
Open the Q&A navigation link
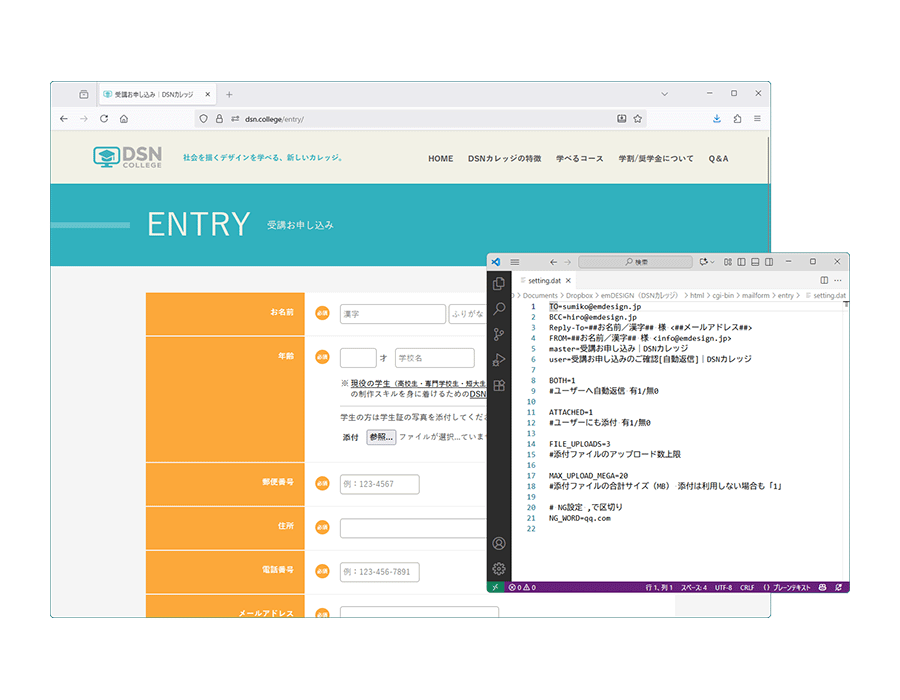point(718,159)
